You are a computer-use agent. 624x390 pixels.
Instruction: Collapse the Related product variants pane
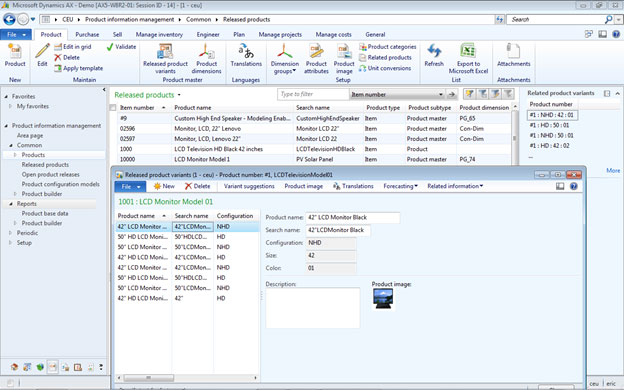point(618,94)
